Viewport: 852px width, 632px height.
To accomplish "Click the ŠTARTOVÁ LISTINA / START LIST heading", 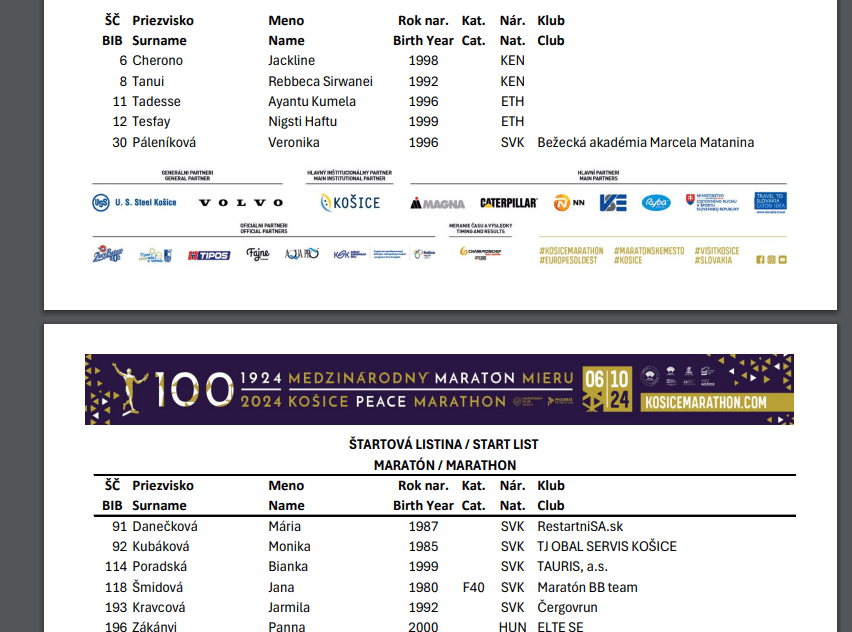I will click(443, 444).
